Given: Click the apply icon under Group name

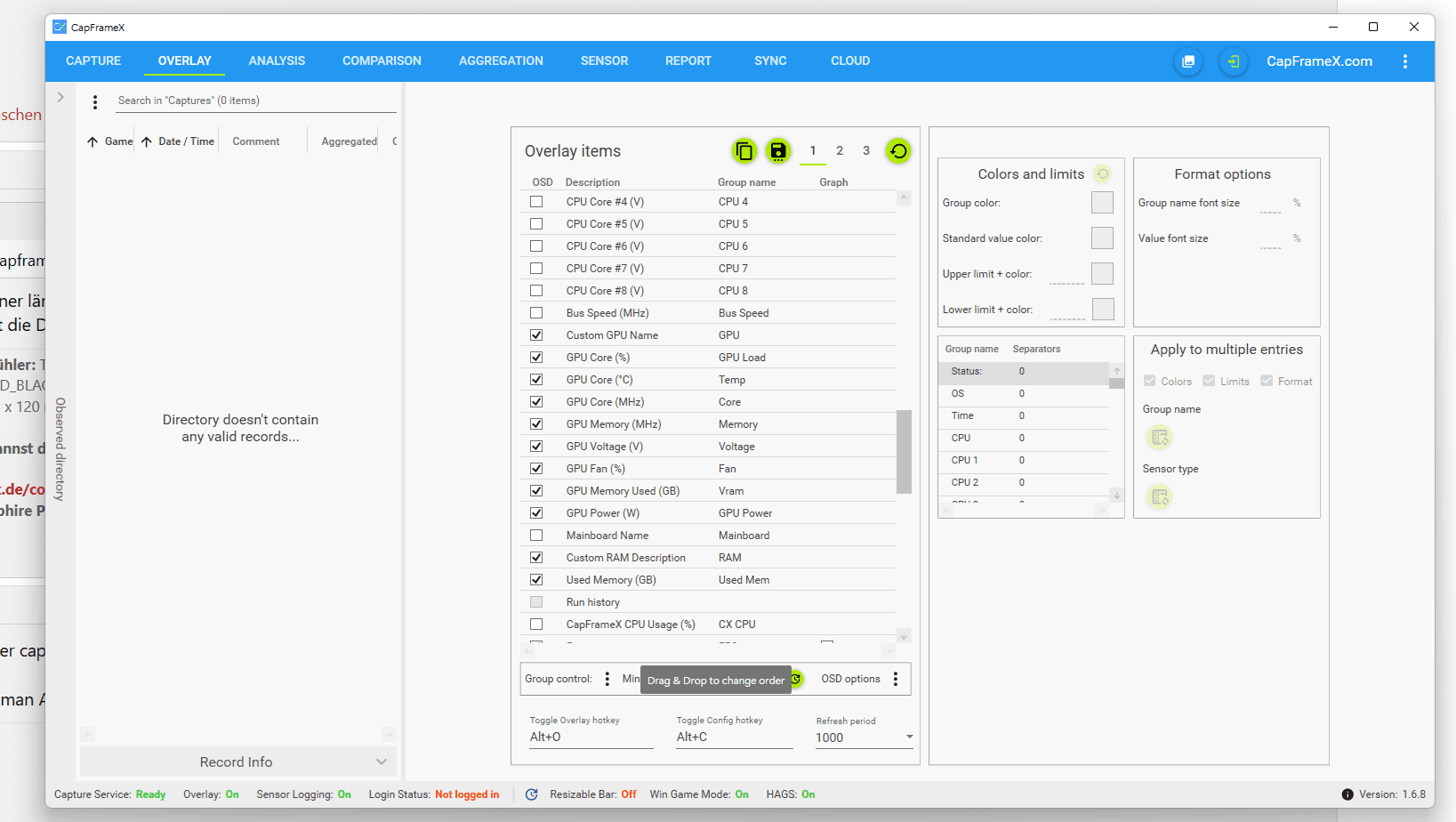Looking at the screenshot, I should click(1160, 438).
